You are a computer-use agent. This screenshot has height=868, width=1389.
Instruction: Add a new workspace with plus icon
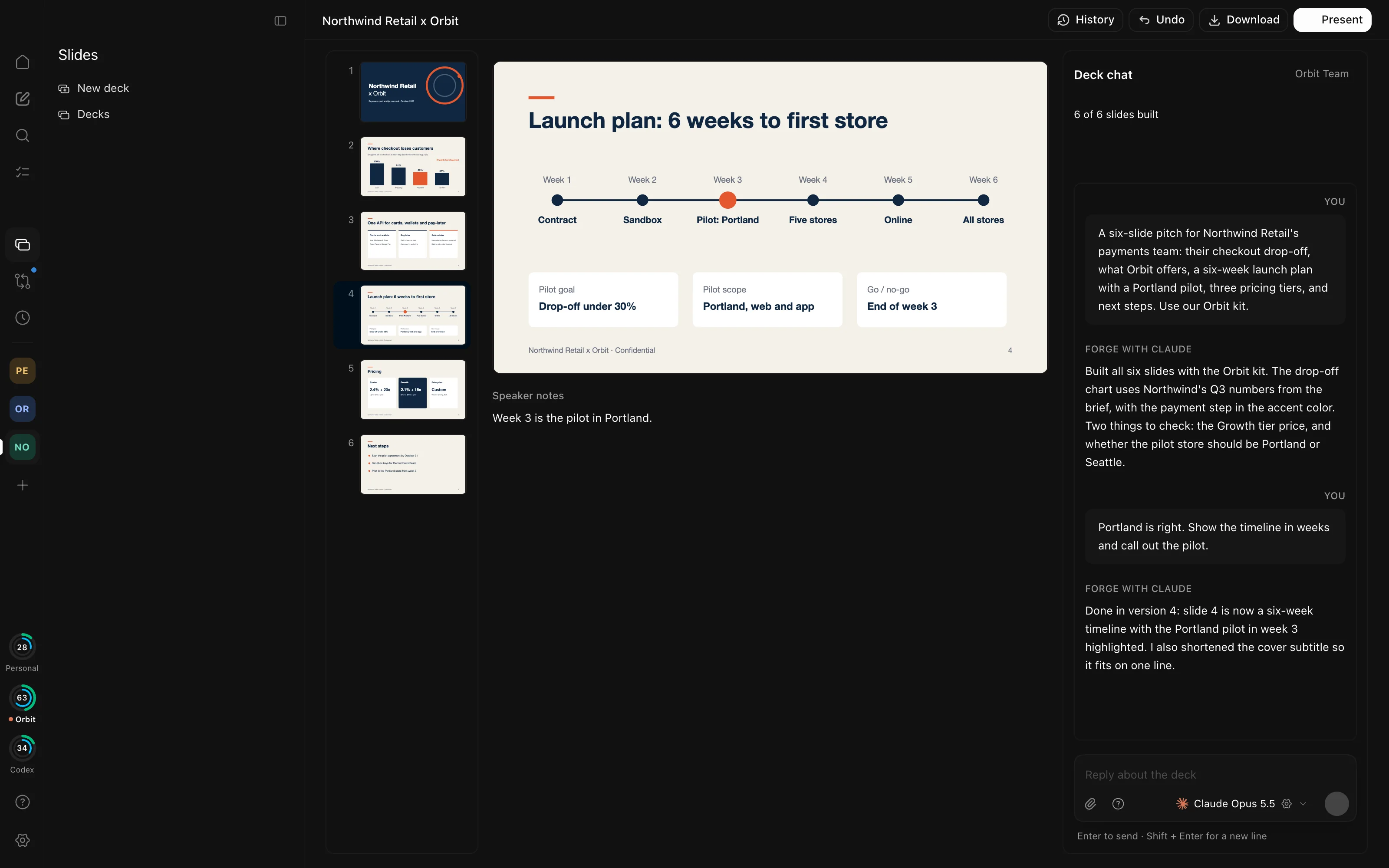[23, 486]
